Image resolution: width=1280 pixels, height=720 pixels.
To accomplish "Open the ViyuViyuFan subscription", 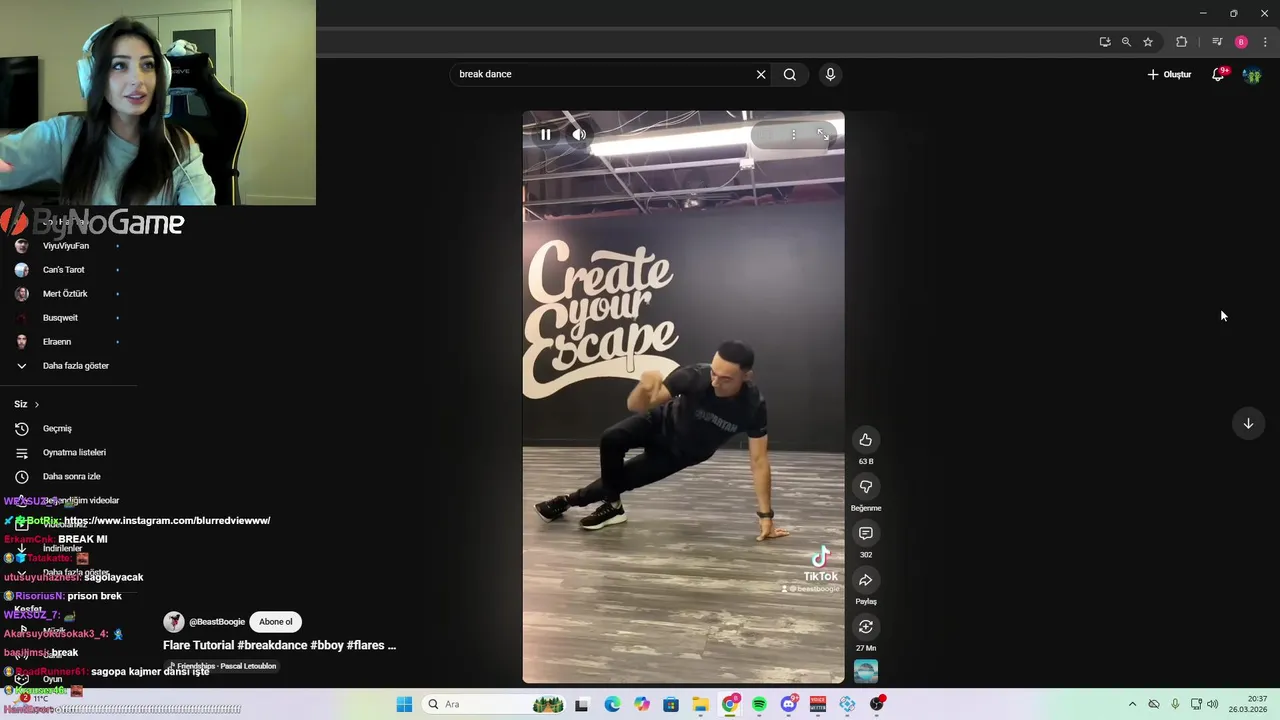I will point(66,246).
